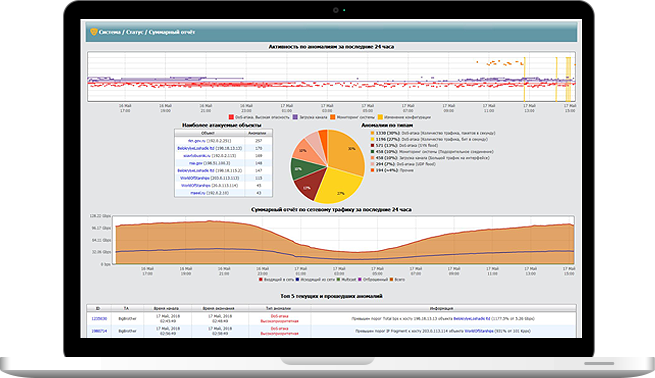Select the Суммарный отчёт breadcrumb item
The width and height of the screenshot is (655, 378).
(x=172, y=32)
